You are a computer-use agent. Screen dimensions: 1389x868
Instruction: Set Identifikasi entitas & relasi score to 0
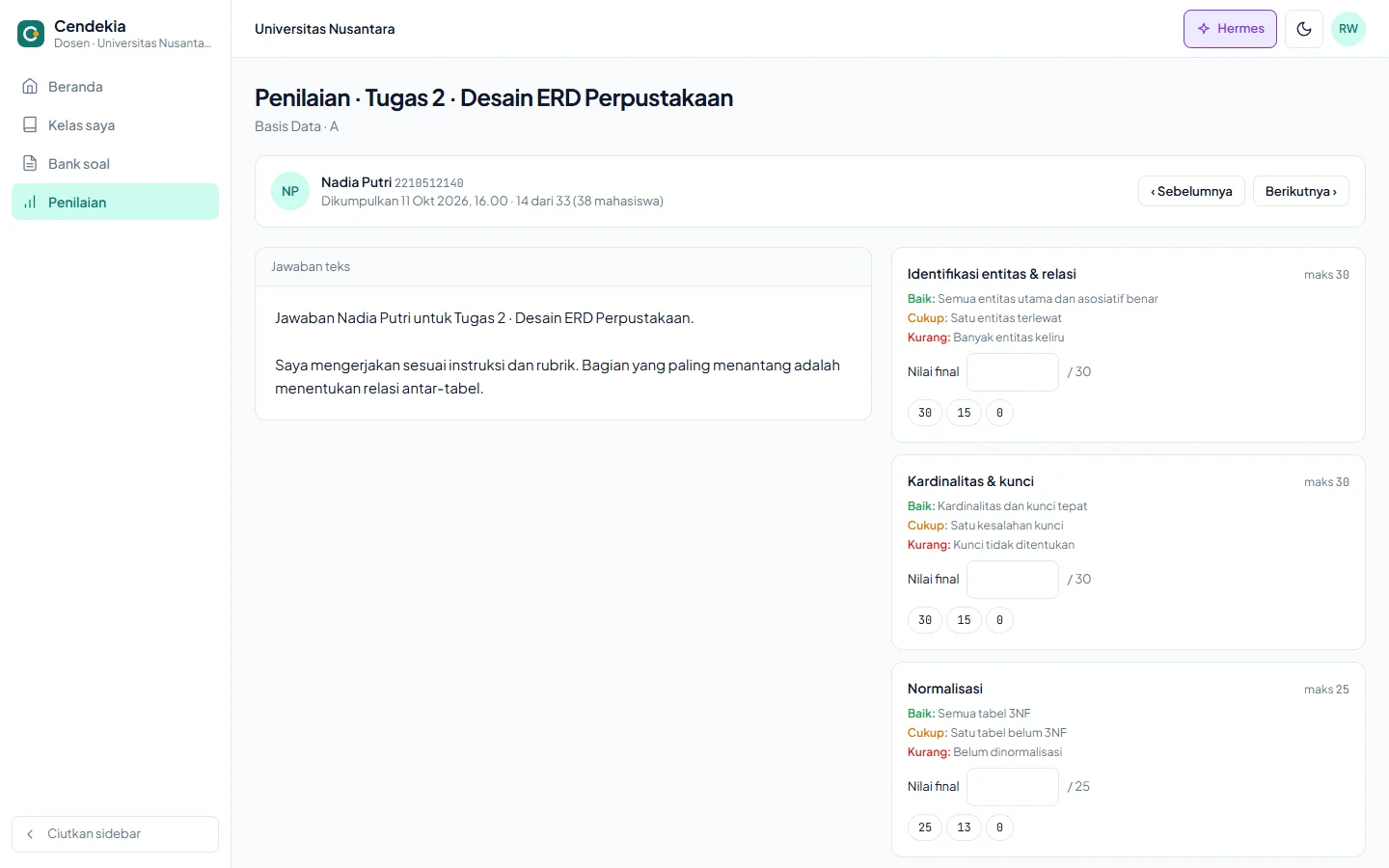999,413
